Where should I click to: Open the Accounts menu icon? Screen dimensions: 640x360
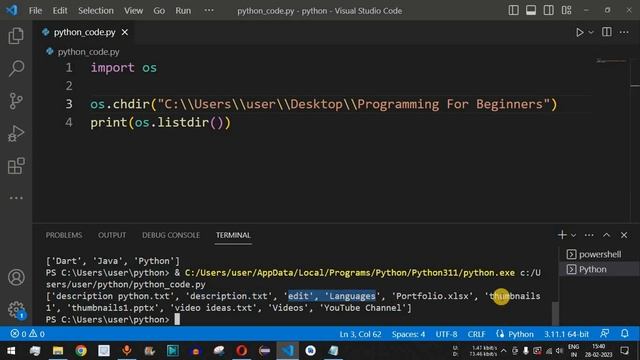coord(16,278)
